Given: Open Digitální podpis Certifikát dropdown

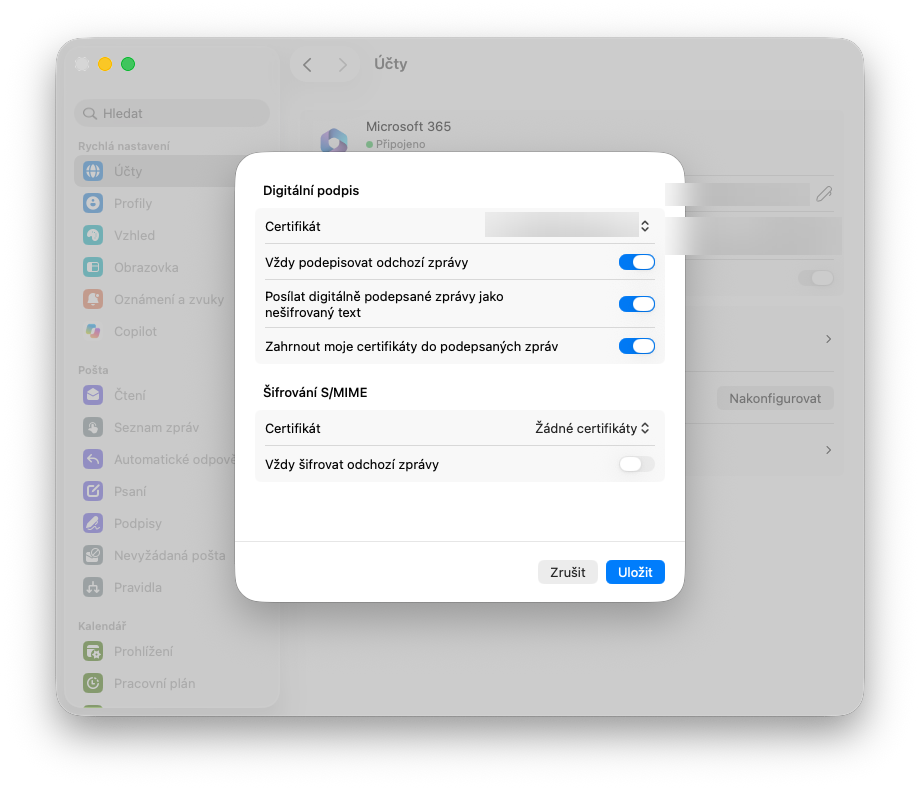Looking at the screenshot, I should coord(568,226).
